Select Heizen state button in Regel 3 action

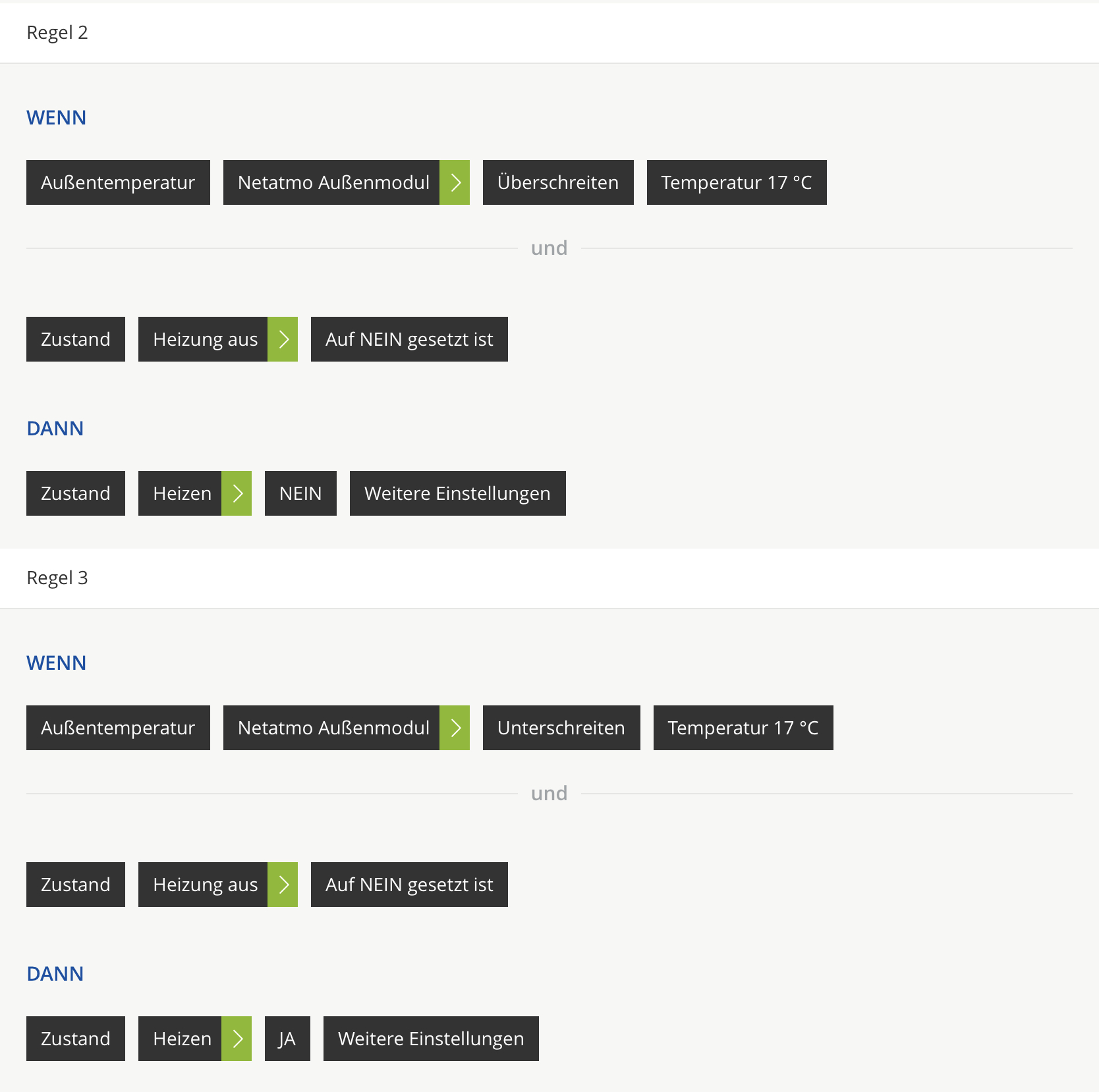click(x=181, y=1039)
